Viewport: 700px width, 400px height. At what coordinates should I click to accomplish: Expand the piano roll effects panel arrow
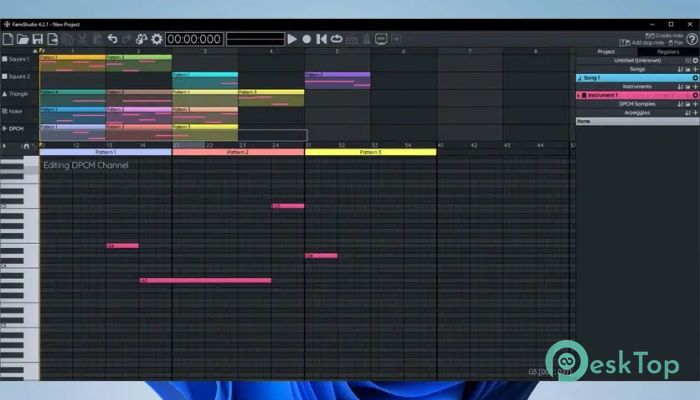(4, 146)
